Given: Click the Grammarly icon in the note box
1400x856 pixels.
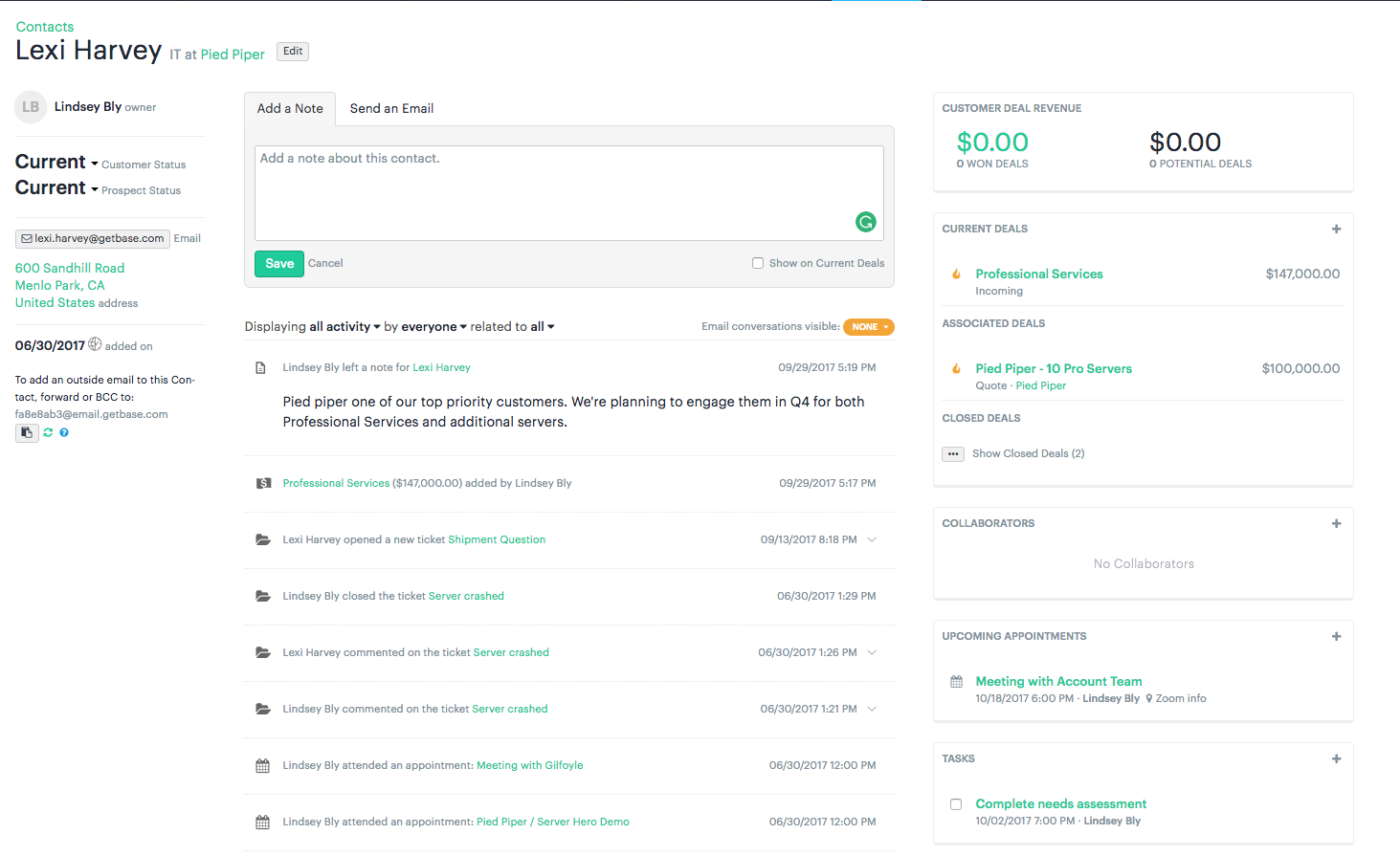Looking at the screenshot, I should [865, 221].
